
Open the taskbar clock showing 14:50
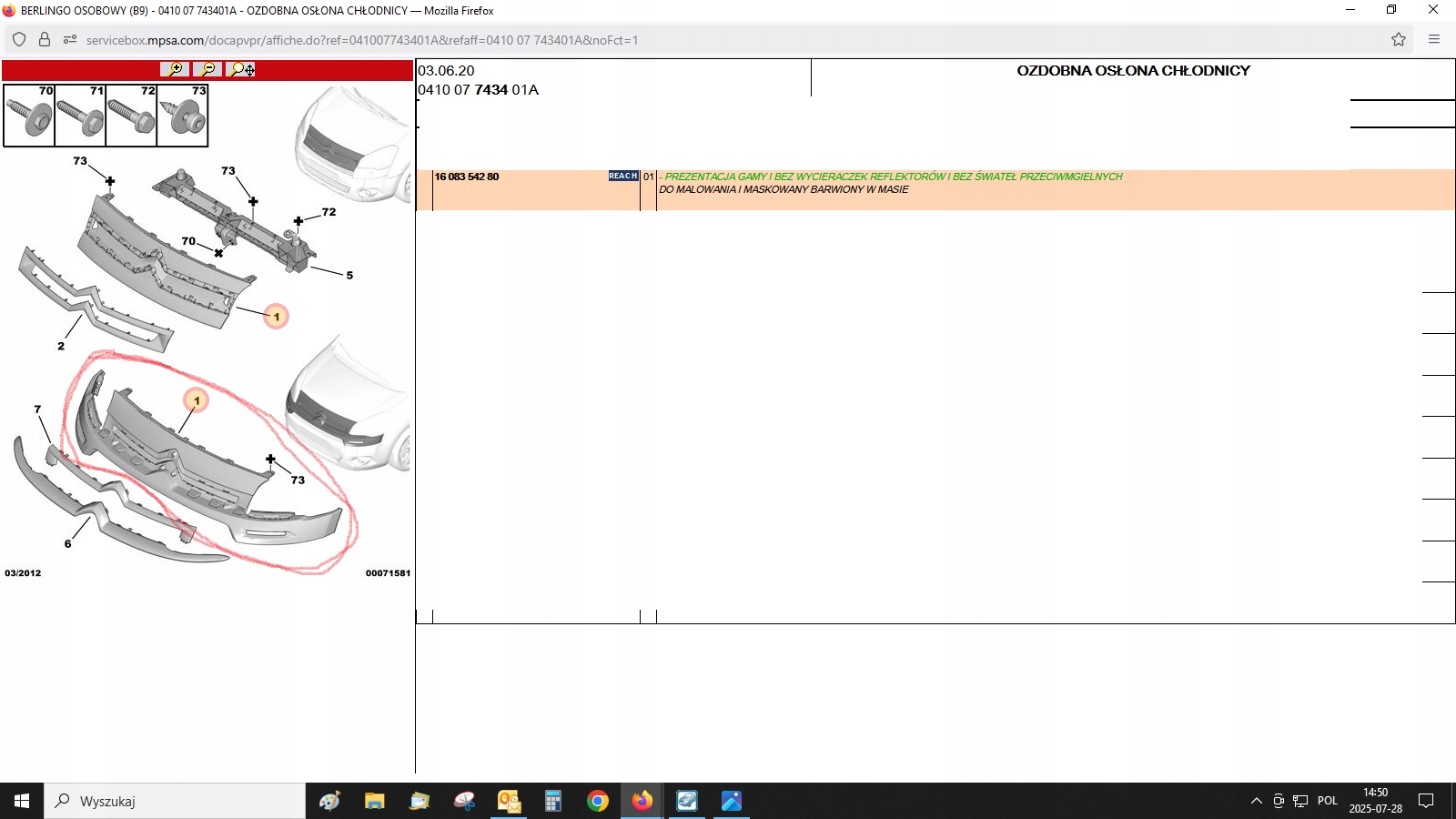point(1376,801)
